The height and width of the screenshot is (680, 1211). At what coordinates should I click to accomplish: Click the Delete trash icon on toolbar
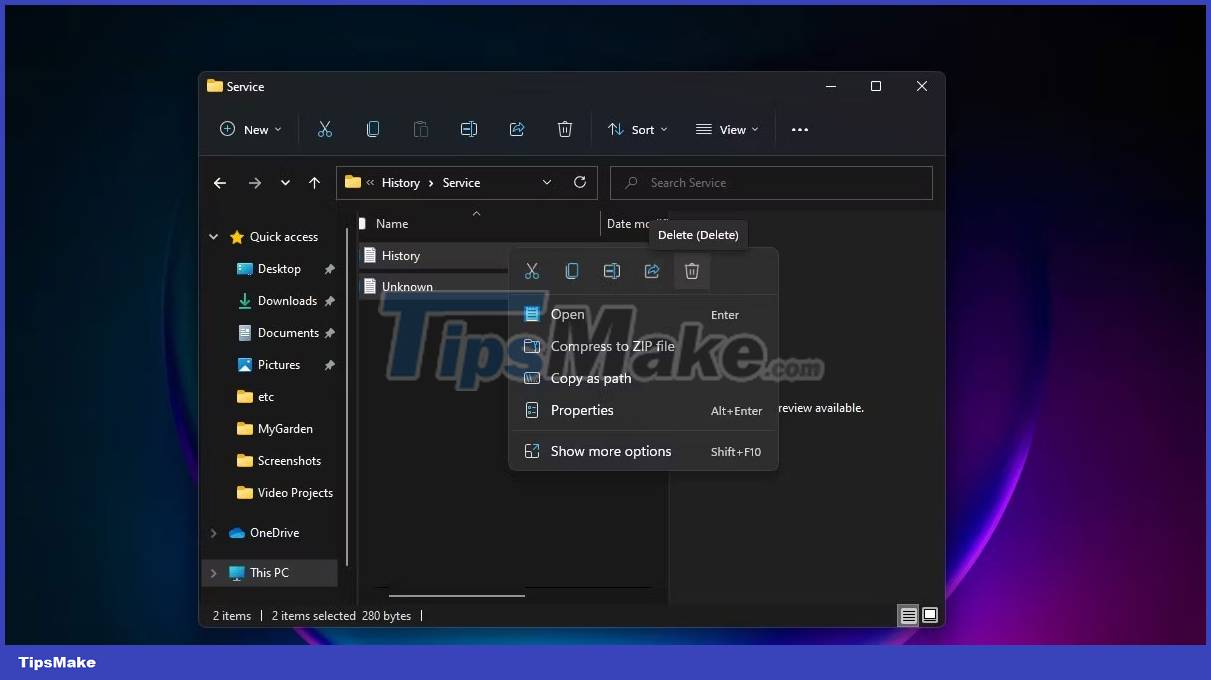point(565,129)
